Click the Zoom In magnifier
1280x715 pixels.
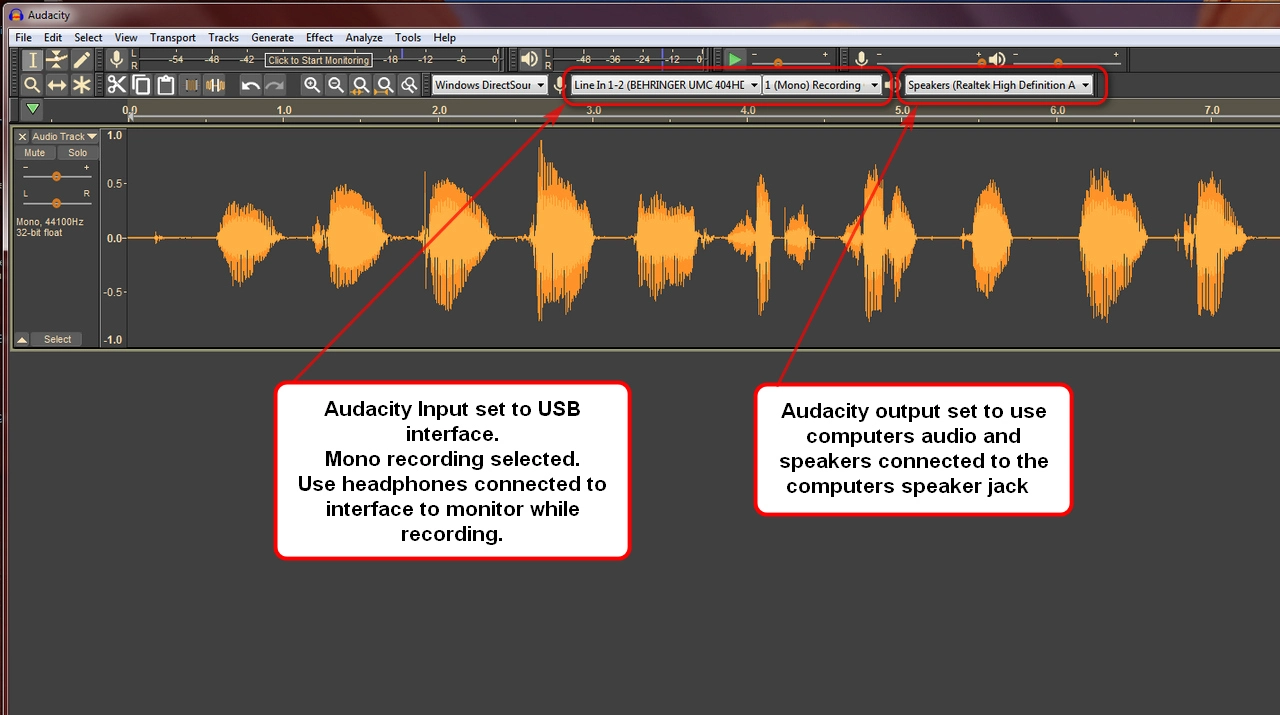(312, 85)
